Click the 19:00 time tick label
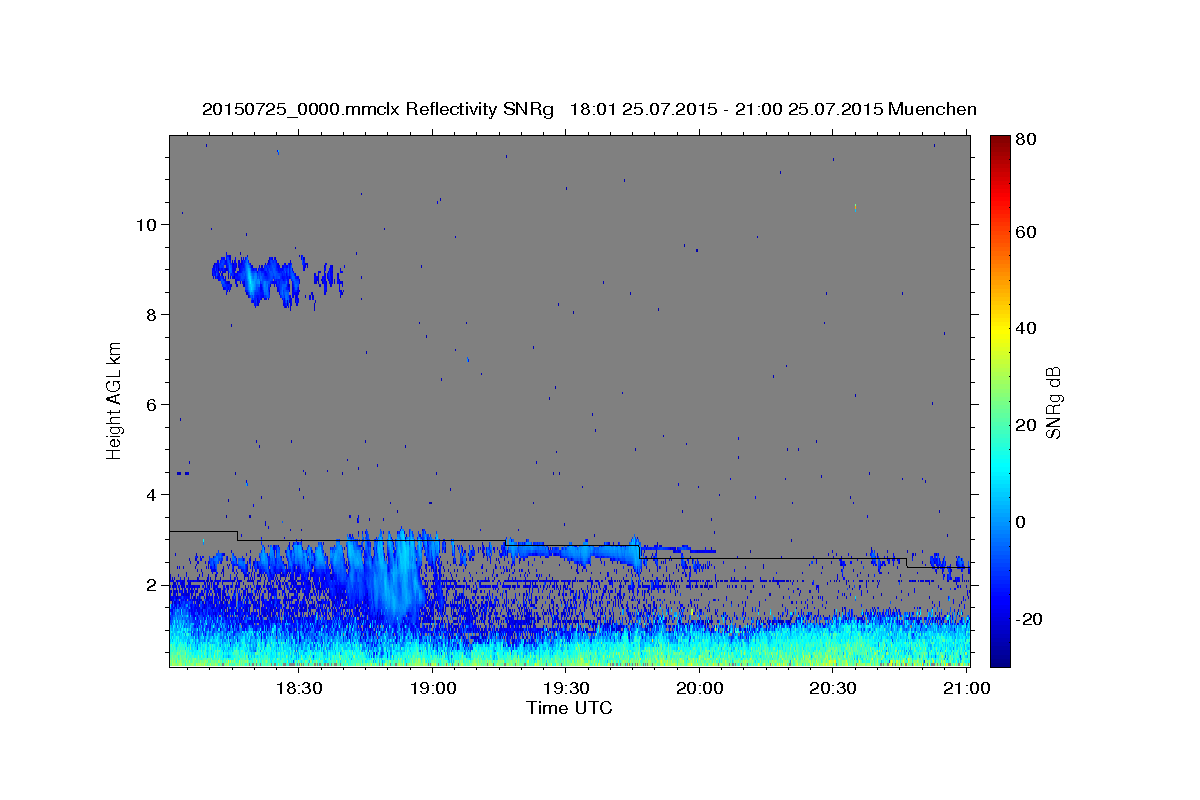 click(432, 688)
